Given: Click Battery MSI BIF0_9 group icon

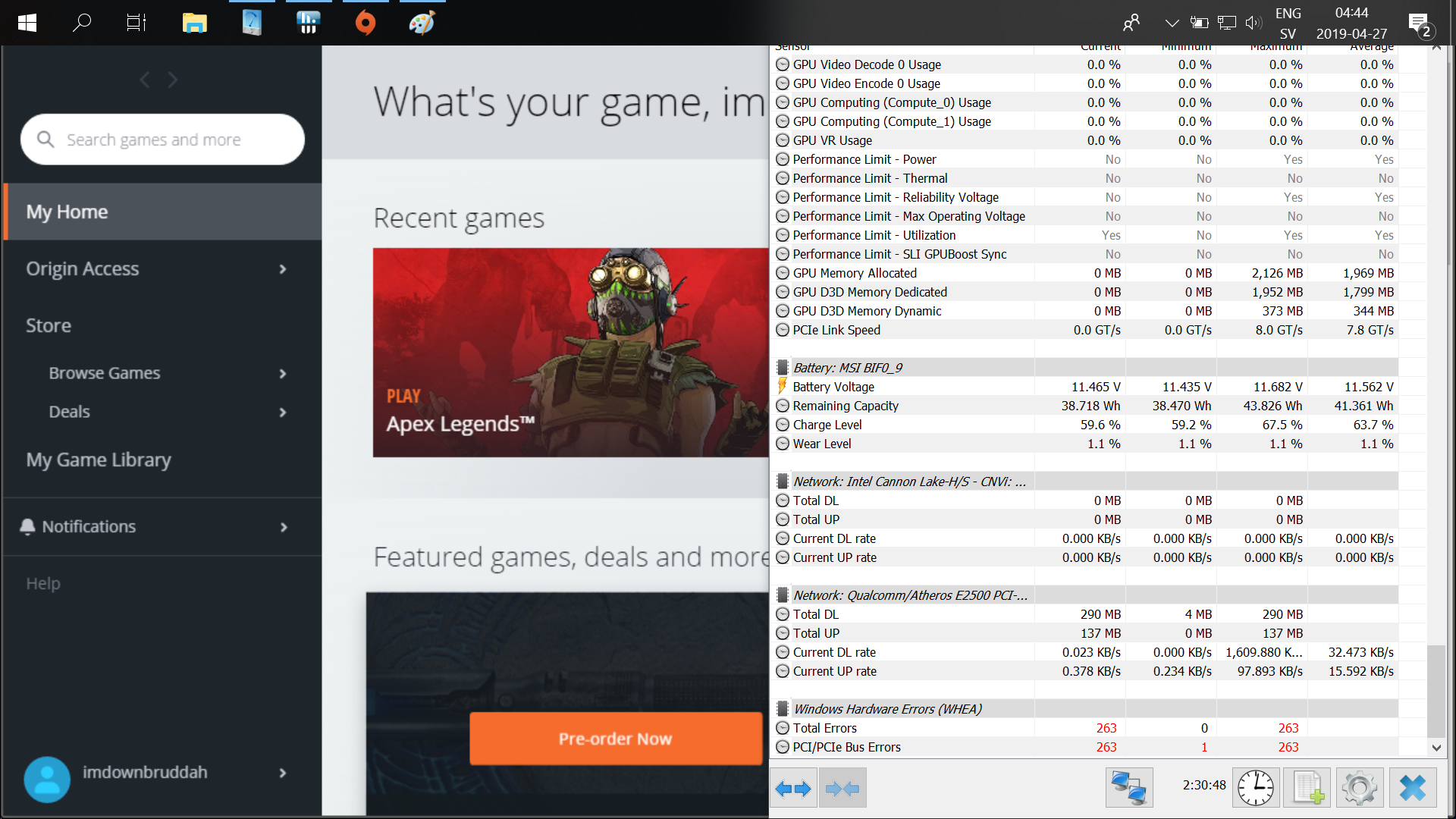Looking at the screenshot, I should (x=783, y=368).
